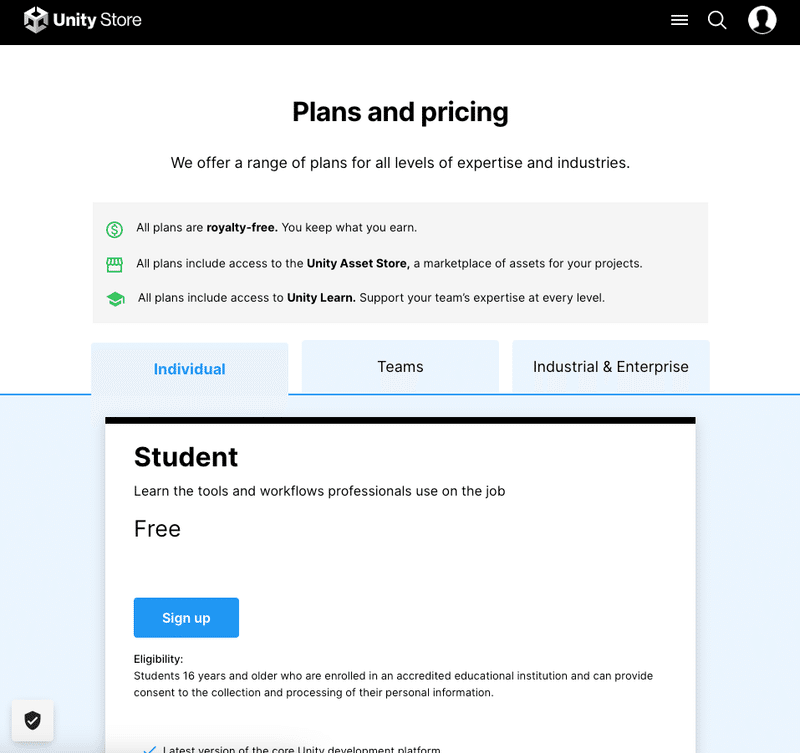Click the Eligibility label in Student card
This screenshot has height=753, width=800.
click(158, 659)
